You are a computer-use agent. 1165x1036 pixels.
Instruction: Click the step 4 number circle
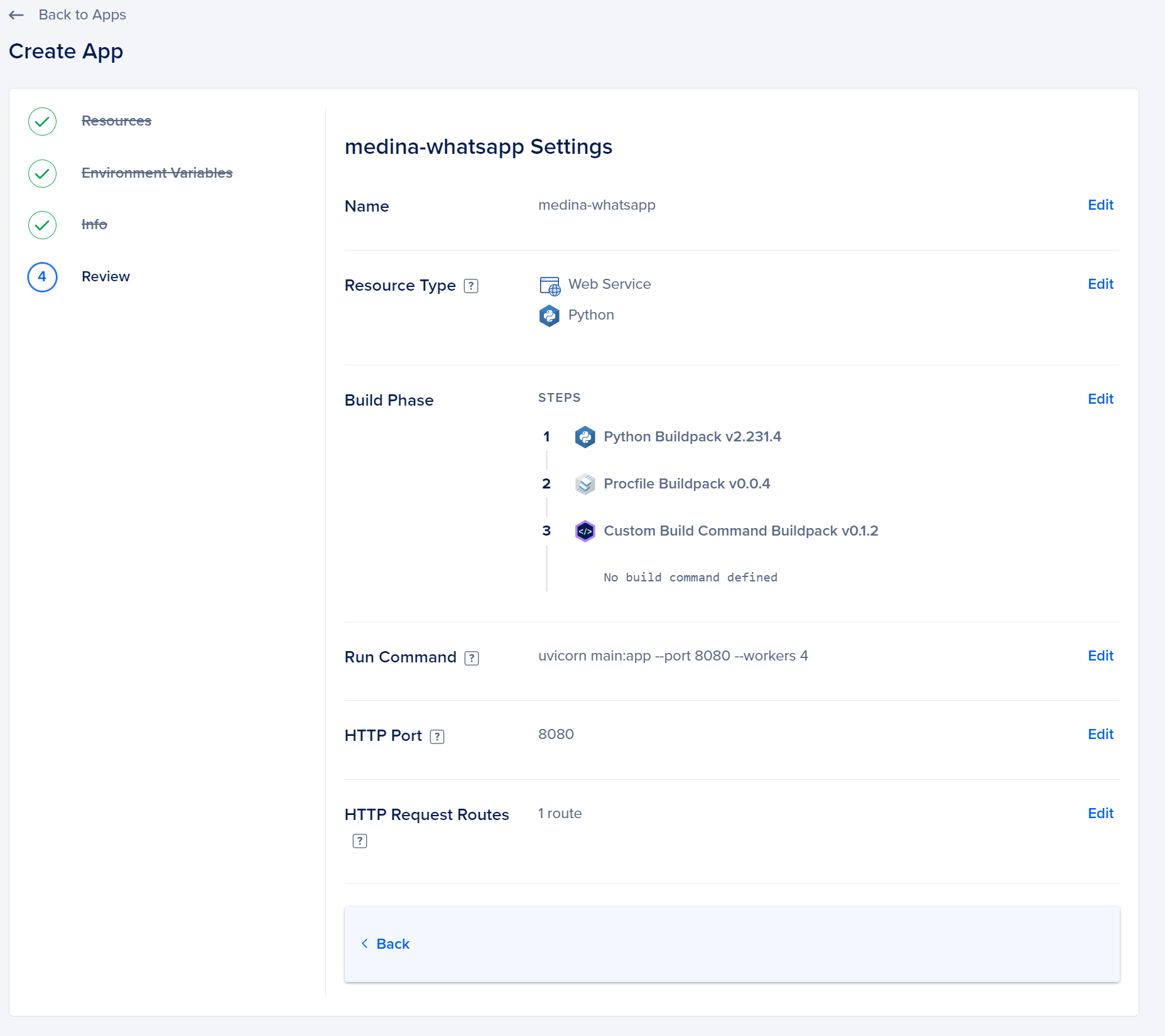41,277
